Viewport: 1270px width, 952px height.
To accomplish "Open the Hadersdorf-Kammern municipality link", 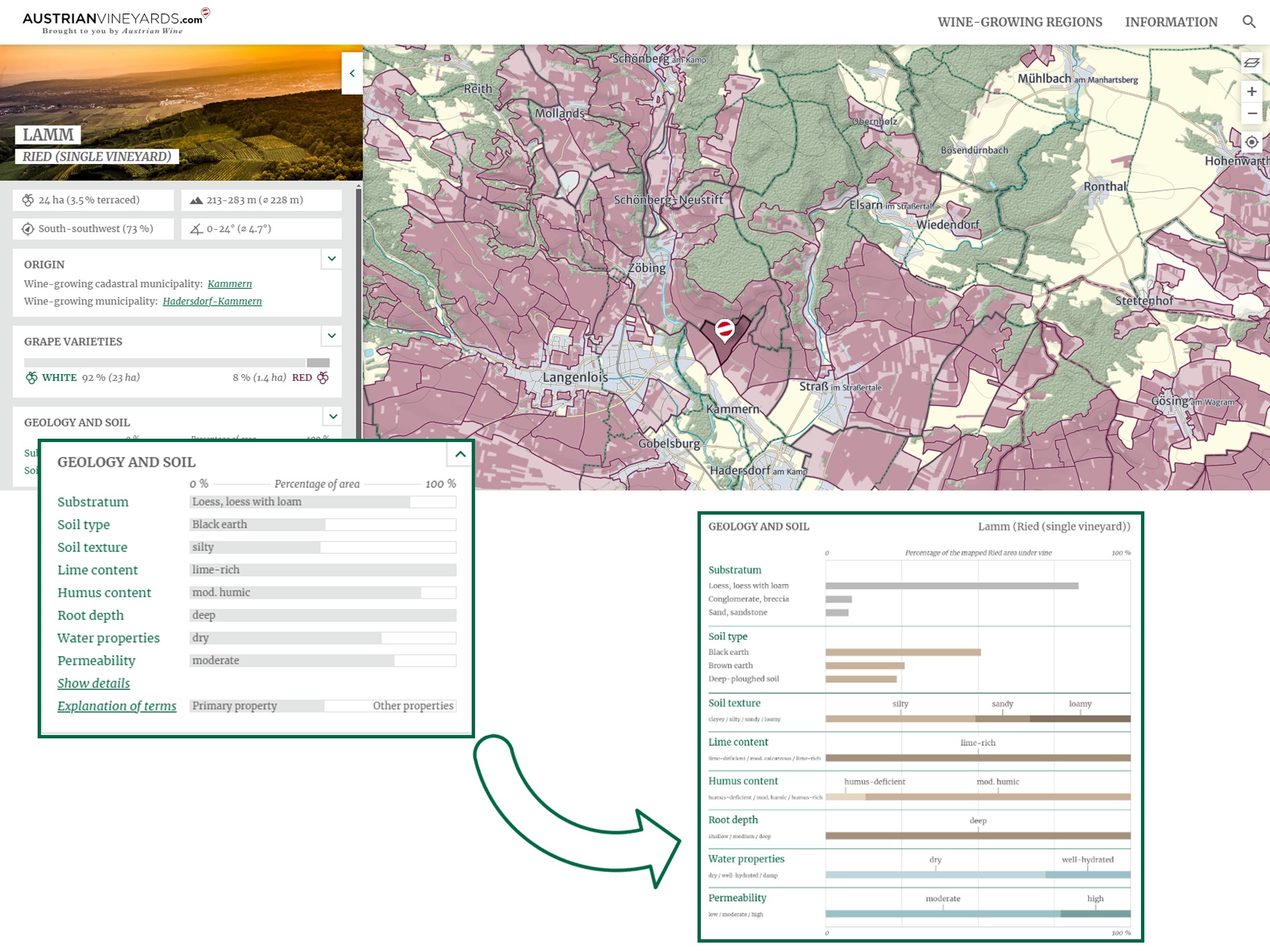I will tap(212, 302).
